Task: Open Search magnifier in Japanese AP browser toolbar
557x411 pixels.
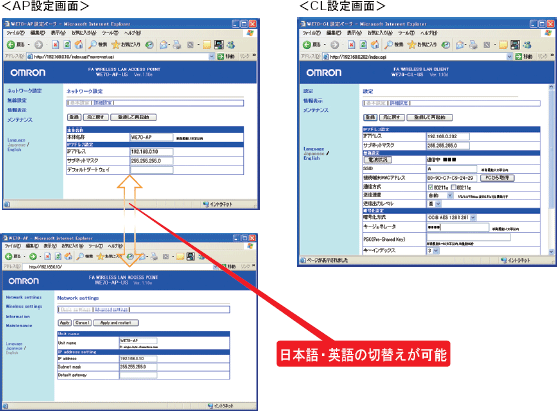Action: (93, 44)
